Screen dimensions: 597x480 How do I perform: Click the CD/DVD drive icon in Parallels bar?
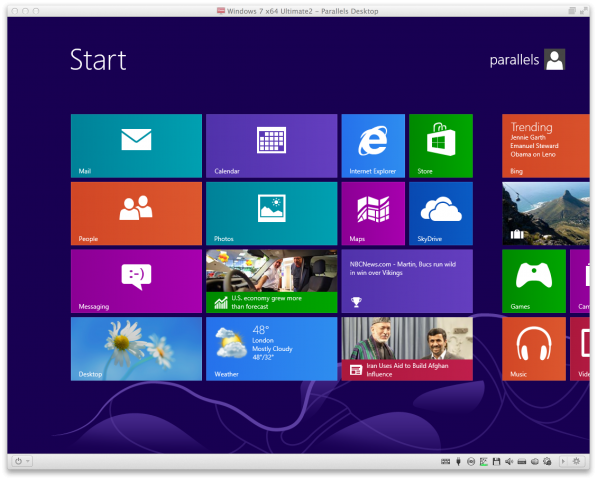(471, 462)
